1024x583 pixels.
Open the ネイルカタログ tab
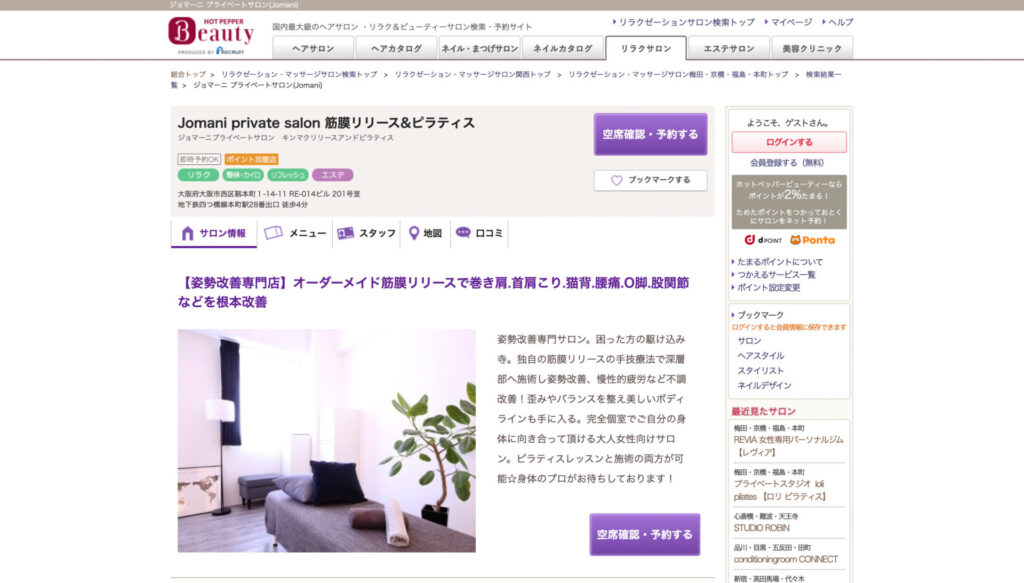pyautogui.click(x=563, y=48)
